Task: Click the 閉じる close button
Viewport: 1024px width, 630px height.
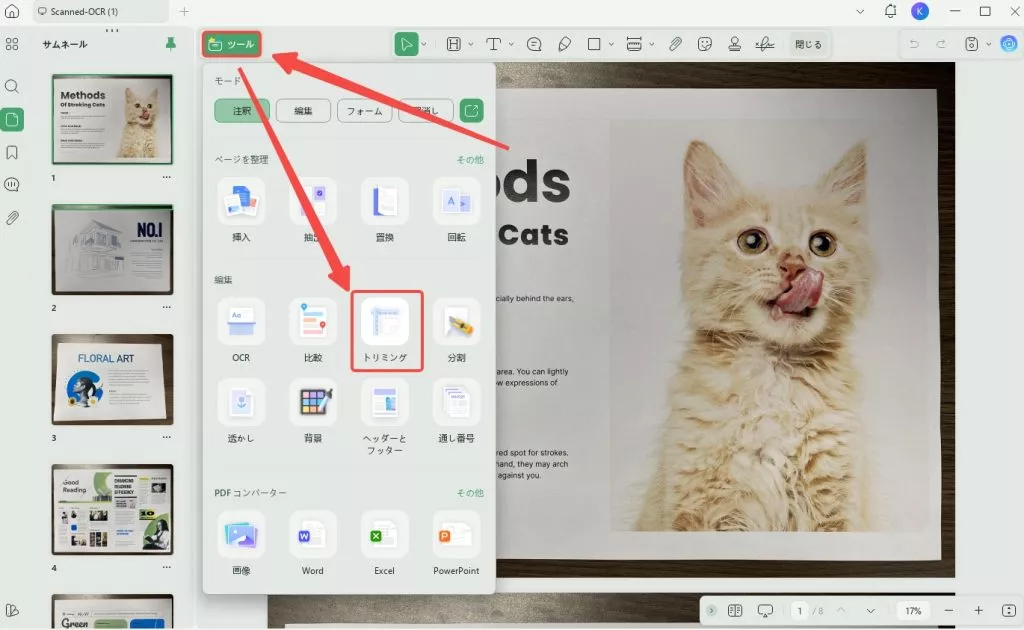Action: pyautogui.click(x=808, y=44)
